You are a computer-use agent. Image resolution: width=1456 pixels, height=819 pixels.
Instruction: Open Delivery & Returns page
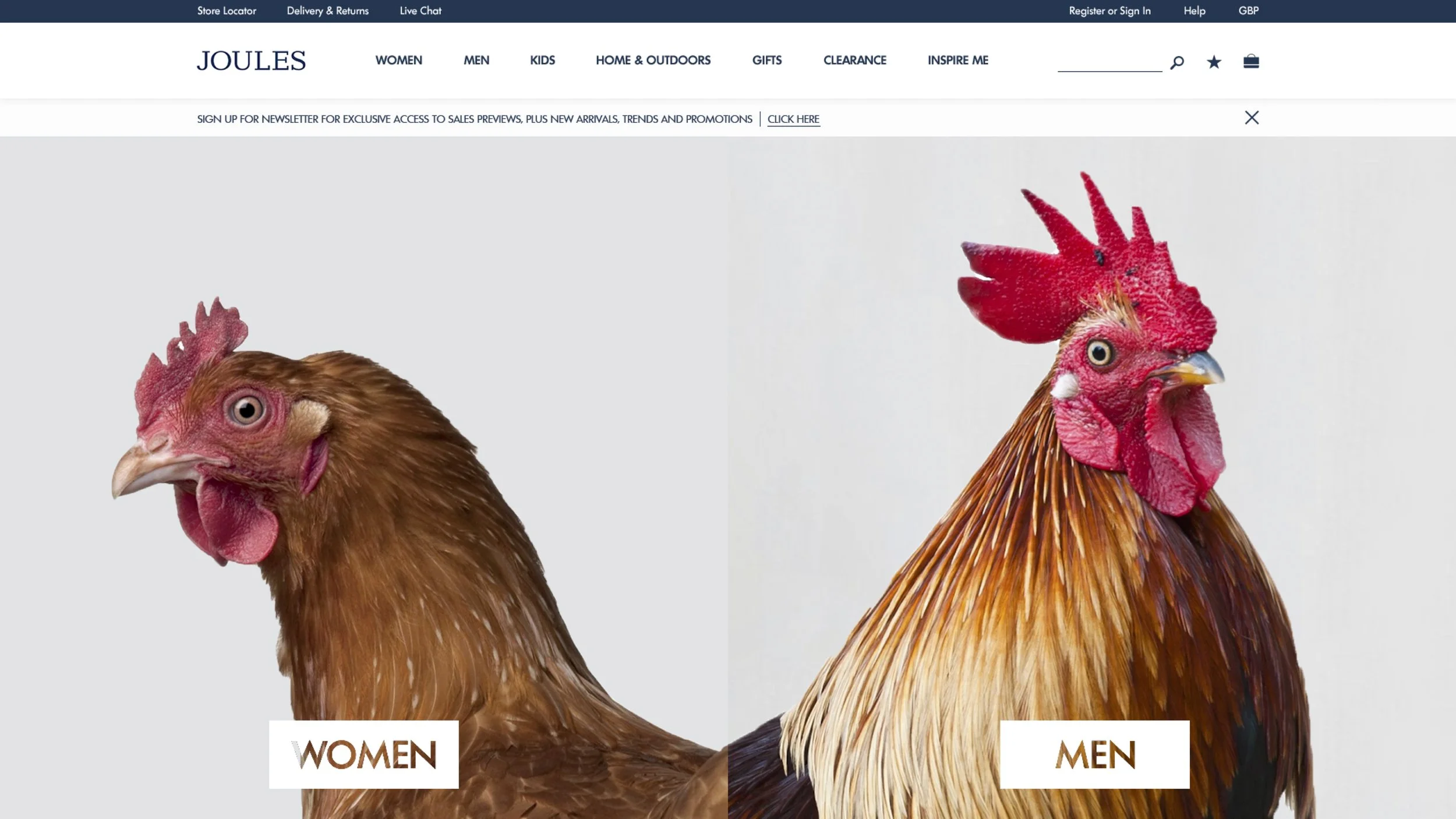coord(327,10)
